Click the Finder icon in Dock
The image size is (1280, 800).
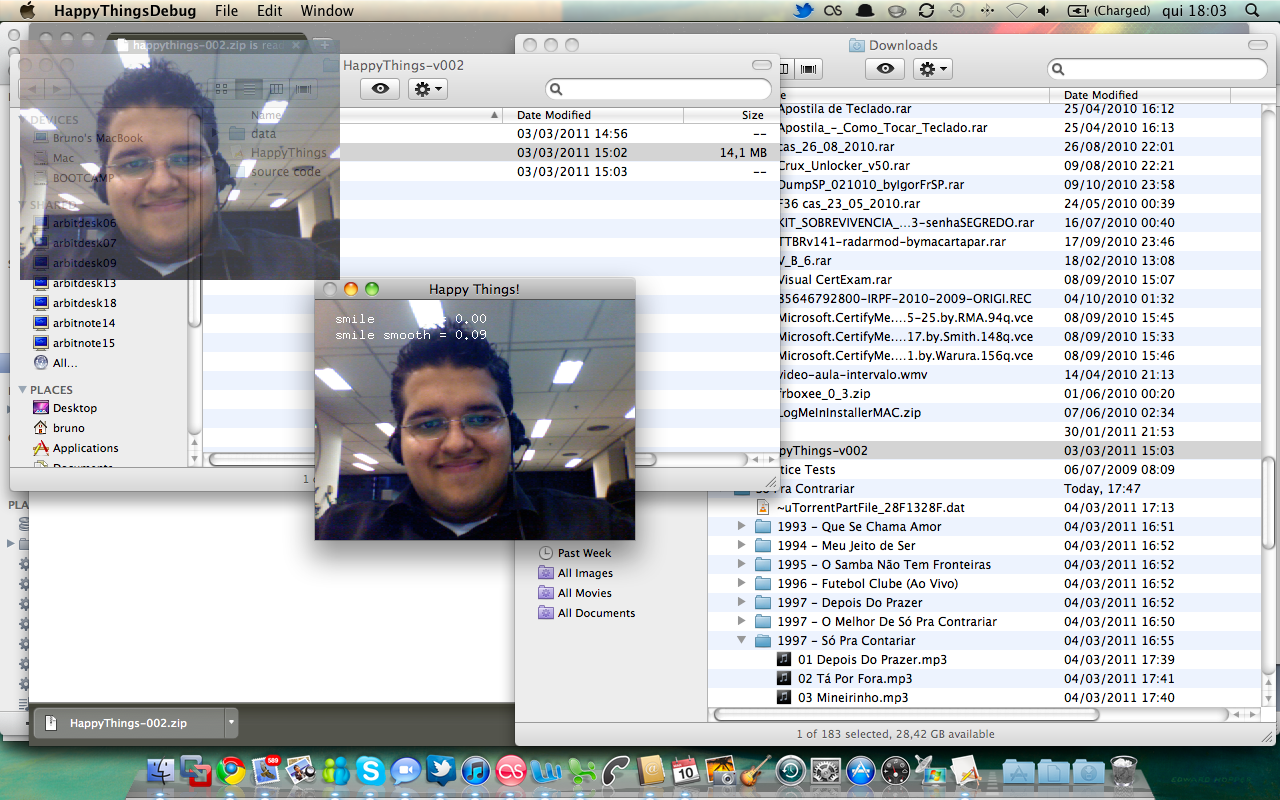tap(161, 770)
